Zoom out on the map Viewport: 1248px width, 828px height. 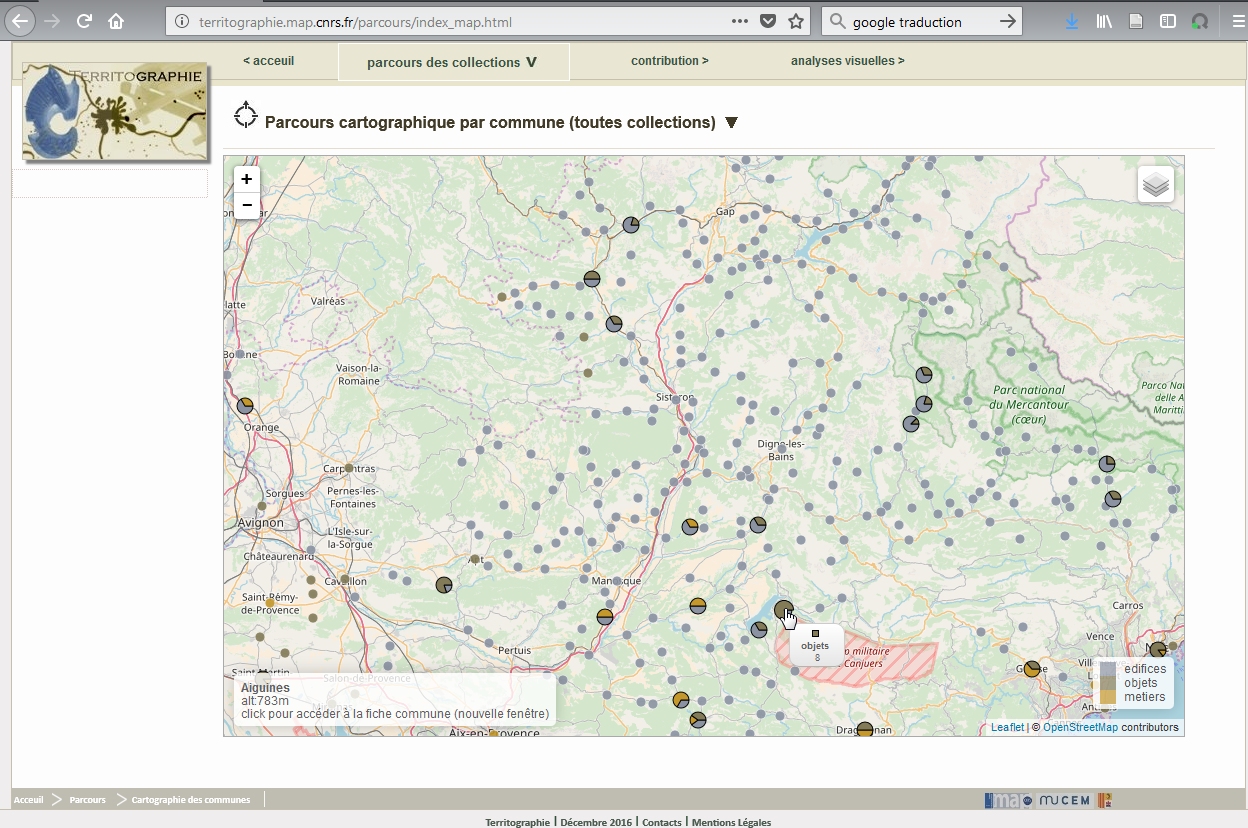[246, 205]
